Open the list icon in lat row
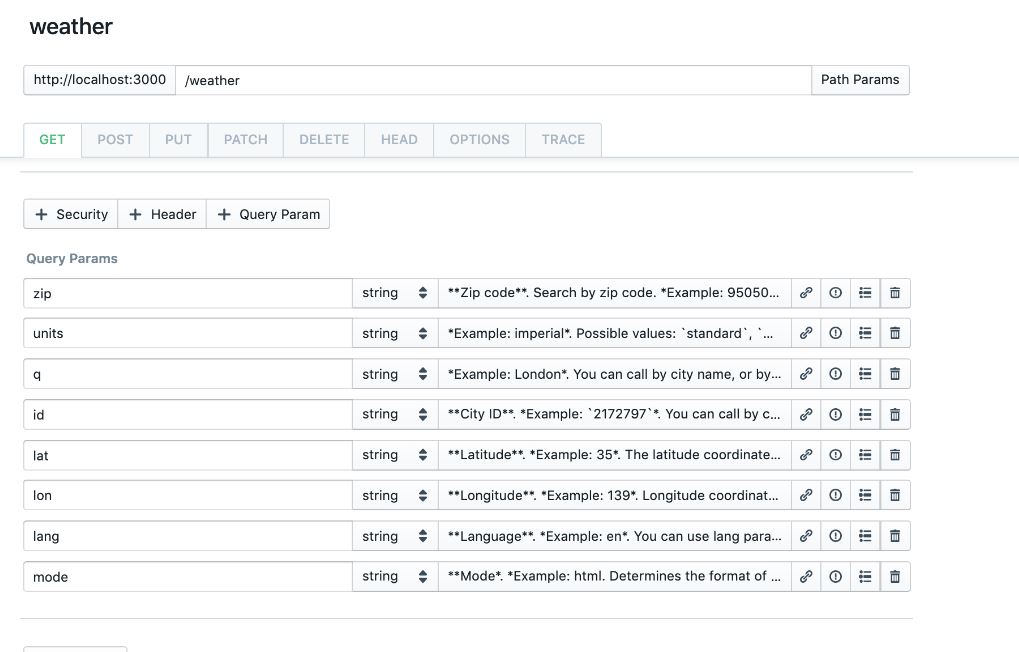Screen dimensions: 1019x652 click(865, 455)
